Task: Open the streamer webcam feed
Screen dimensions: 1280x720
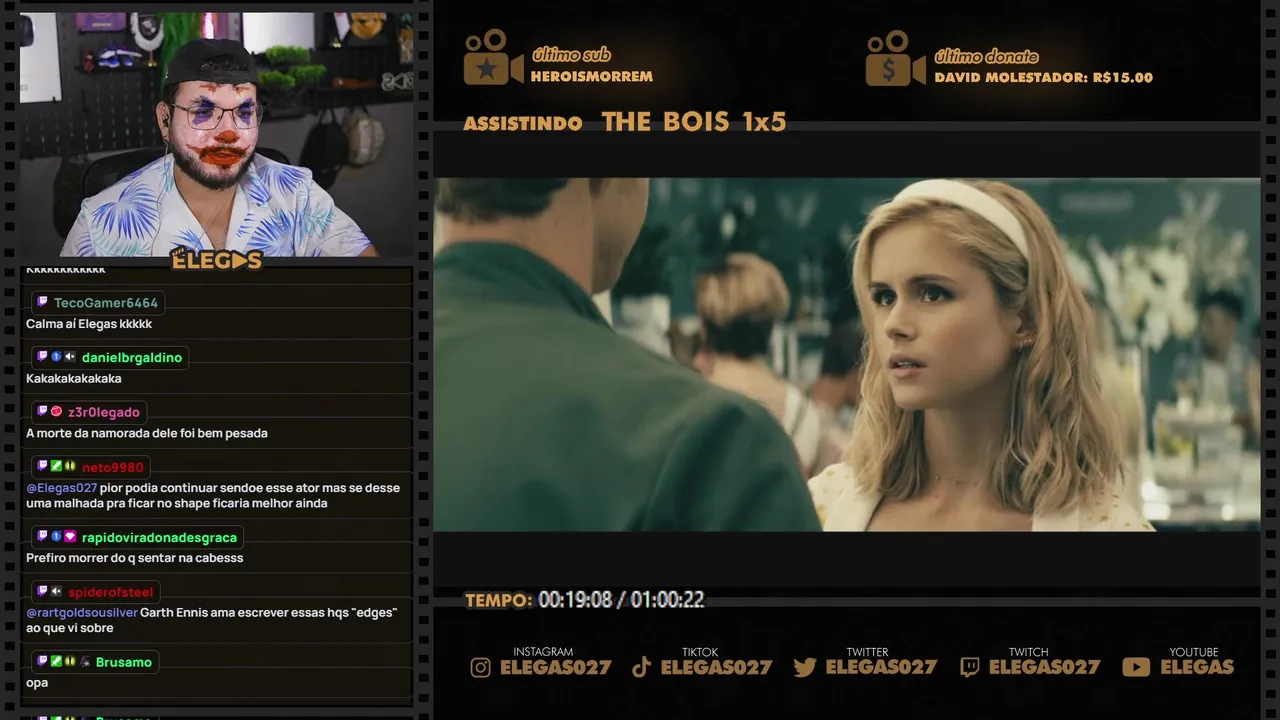Action: (216, 134)
